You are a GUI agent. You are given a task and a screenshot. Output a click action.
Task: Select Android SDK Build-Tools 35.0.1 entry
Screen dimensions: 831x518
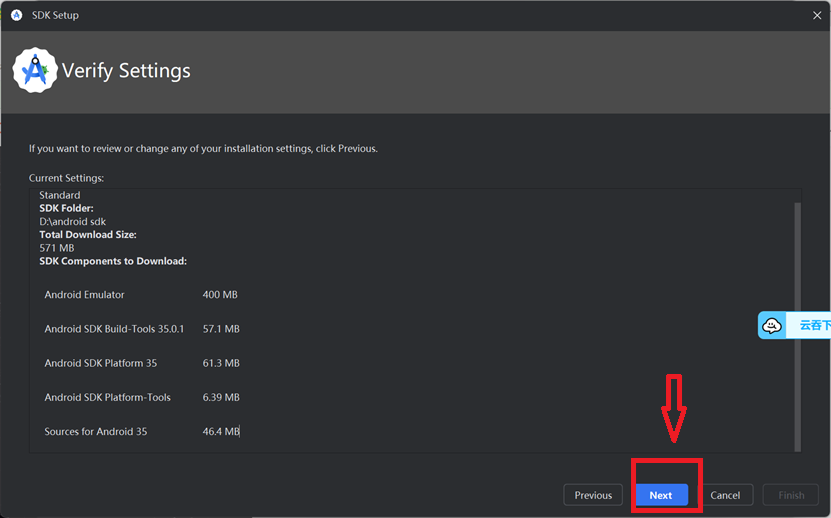point(114,329)
